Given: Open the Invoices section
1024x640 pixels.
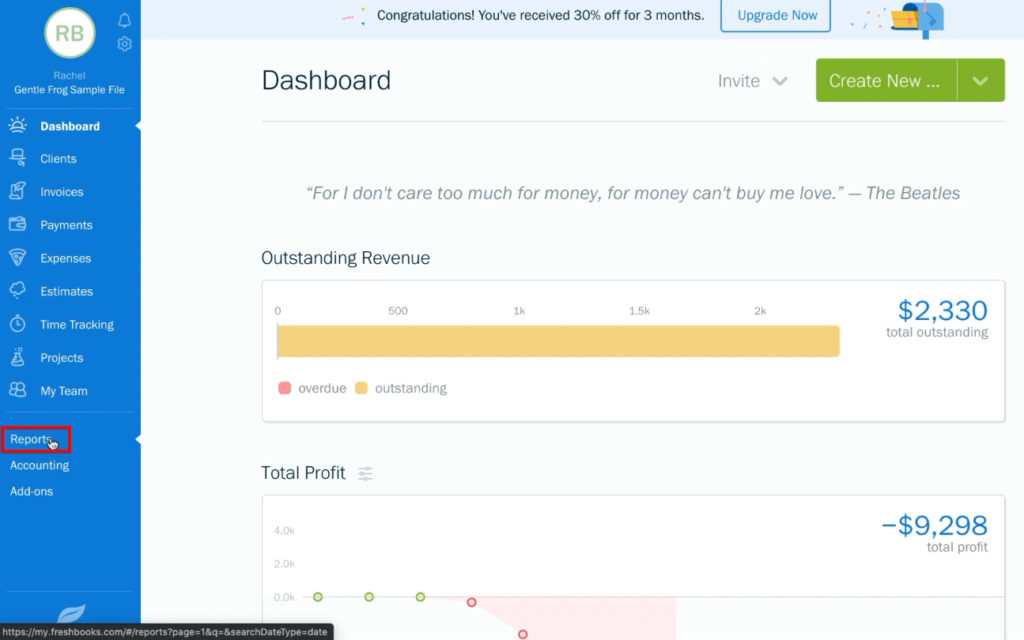Looking at the screenshot, I should [x=57, y=191].
